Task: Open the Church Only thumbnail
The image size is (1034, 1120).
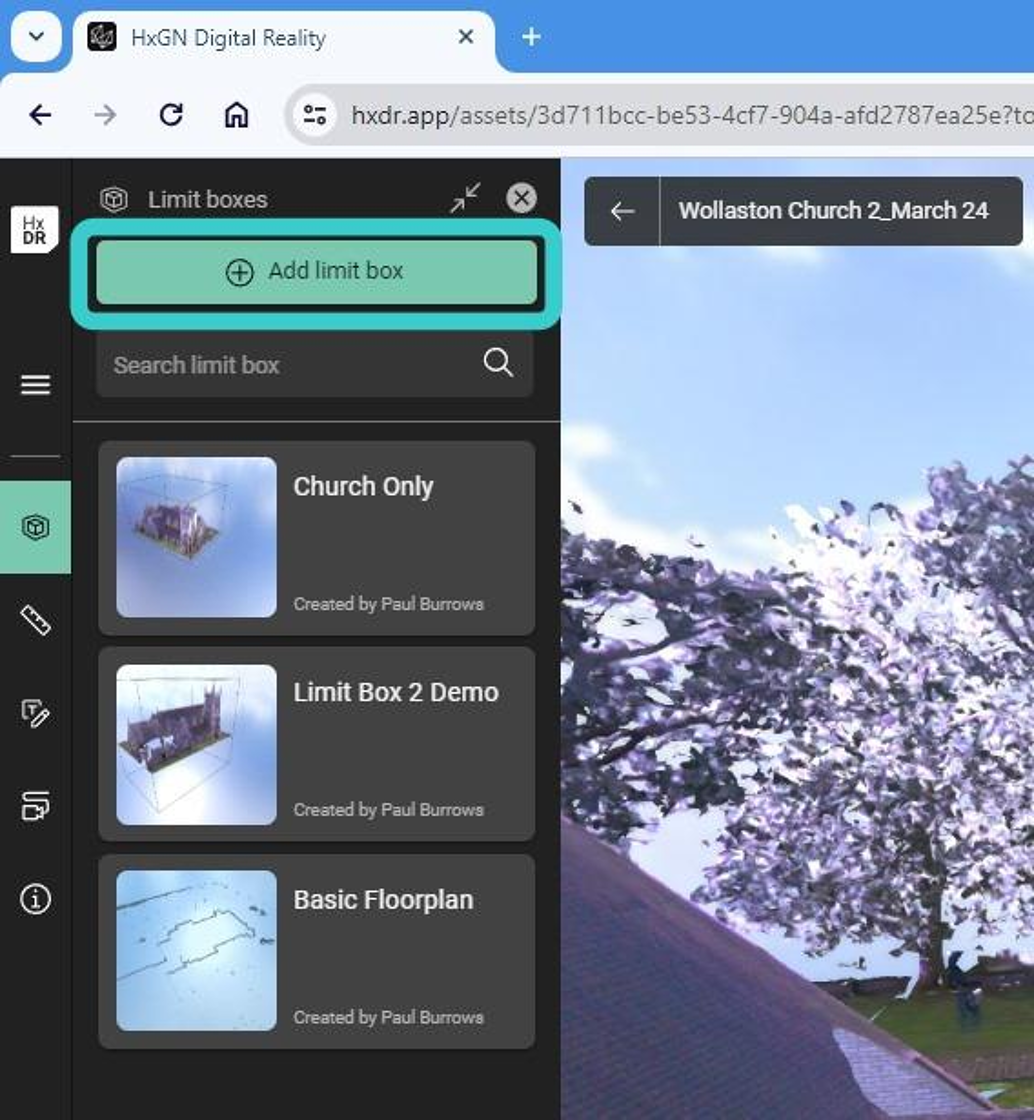Action: coord(196,537)
